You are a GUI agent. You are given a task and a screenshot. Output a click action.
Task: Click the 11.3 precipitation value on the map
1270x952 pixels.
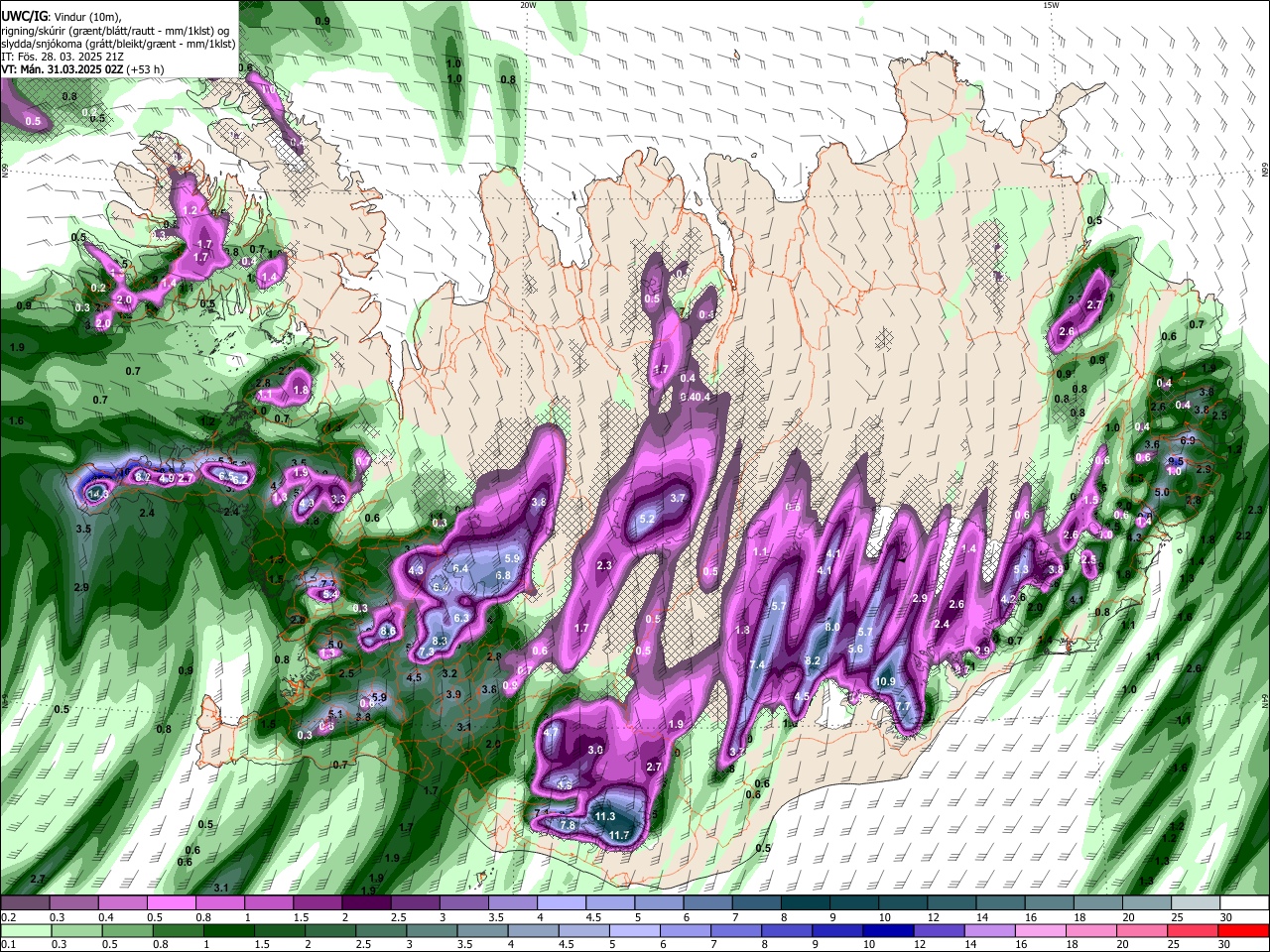click(x=605, y=816)
